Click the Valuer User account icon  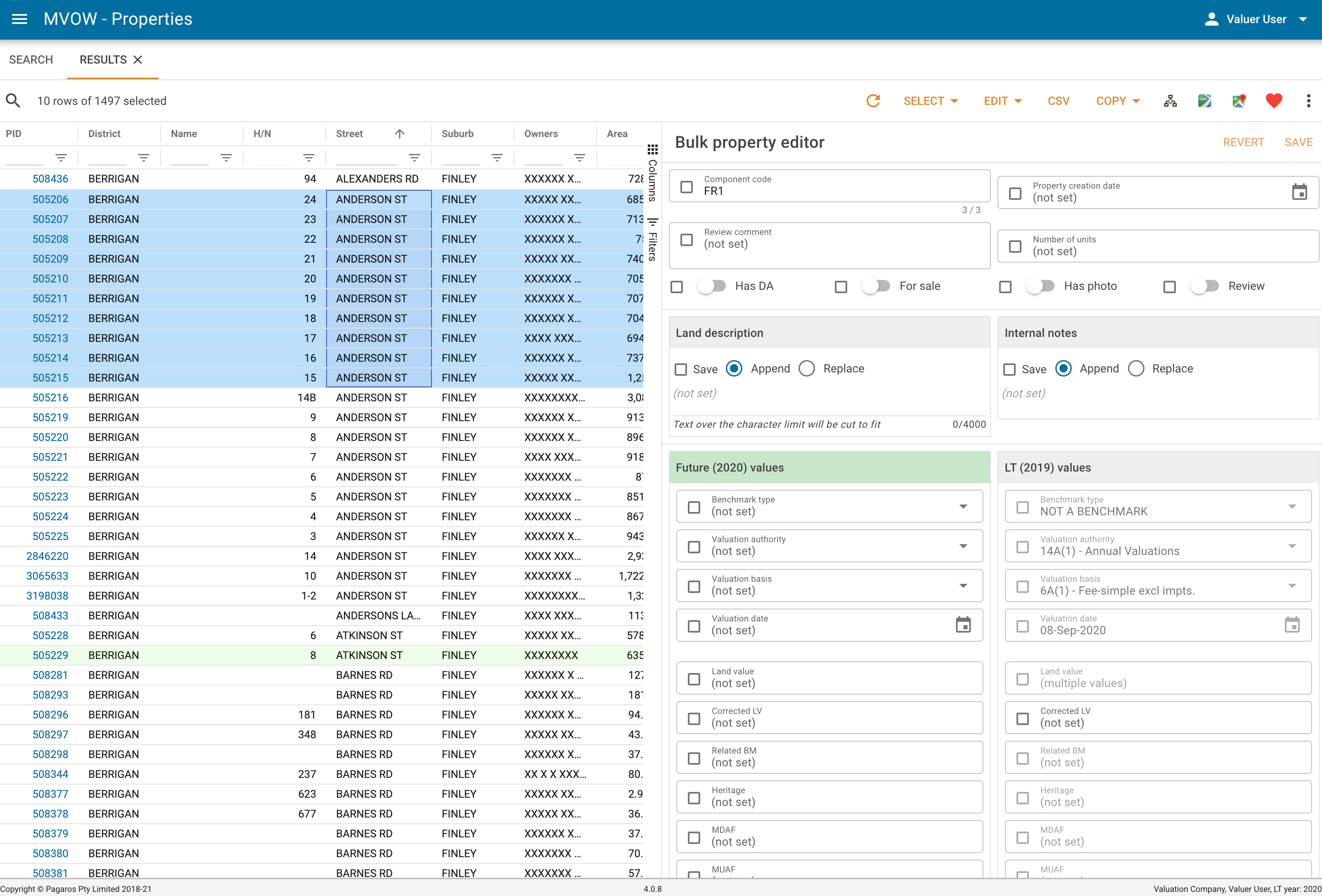coord(1212,19)
